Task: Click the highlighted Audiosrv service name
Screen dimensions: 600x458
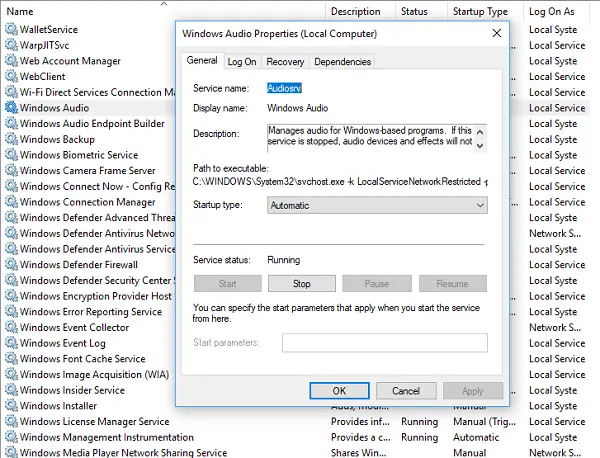Action: [x=284, y=88]
